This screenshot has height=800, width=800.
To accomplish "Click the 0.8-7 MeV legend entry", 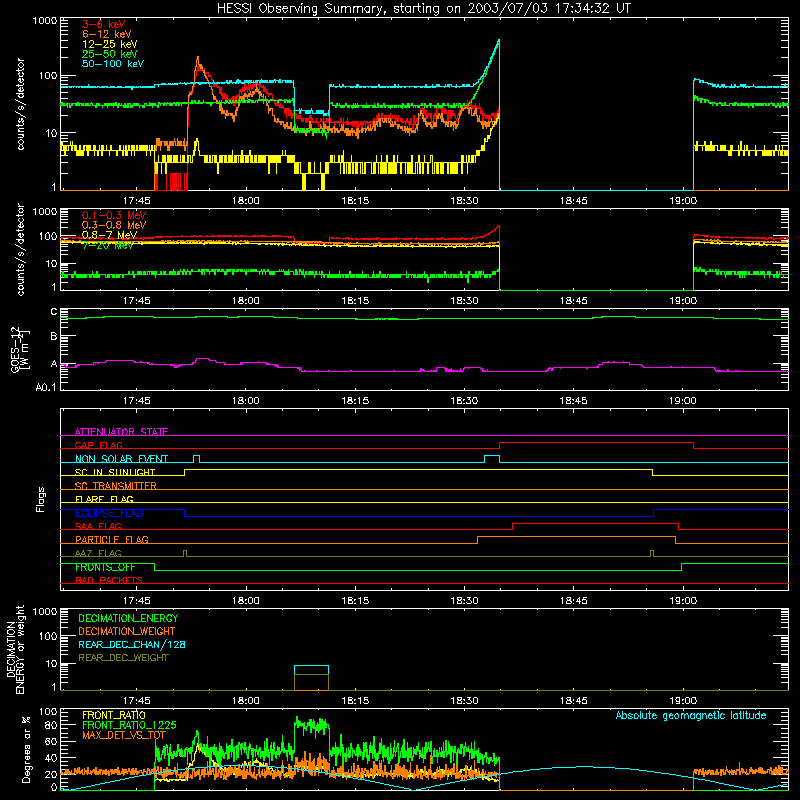I will tap(109, 235).
